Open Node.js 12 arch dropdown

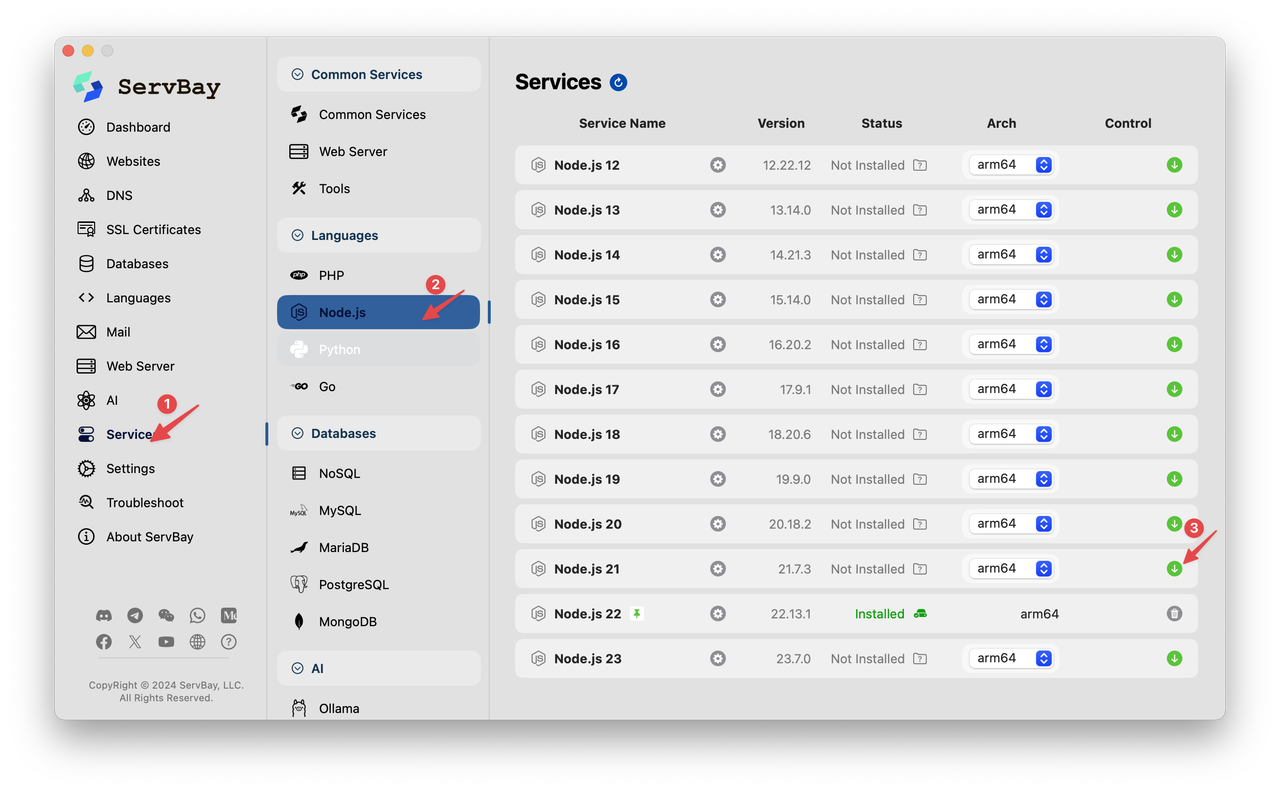click(1011, 165)
